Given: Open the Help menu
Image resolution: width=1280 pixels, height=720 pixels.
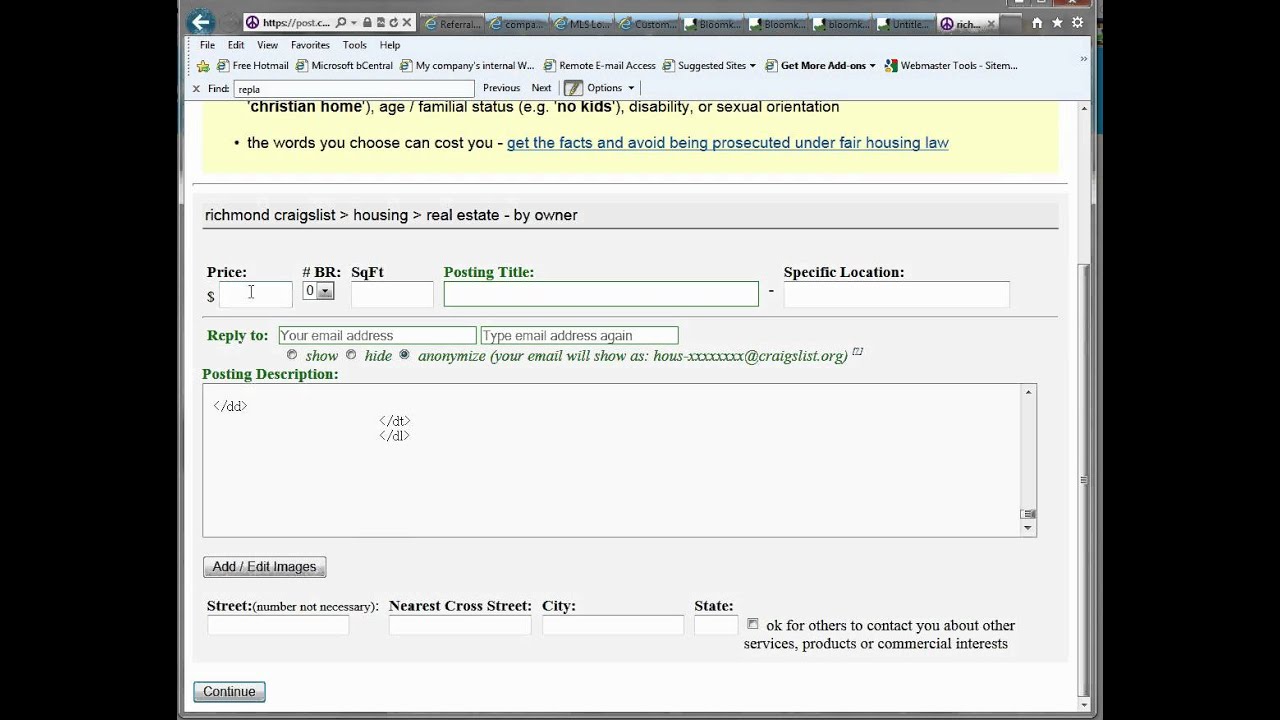Looking at the screenshot, I should pos(390,45).
